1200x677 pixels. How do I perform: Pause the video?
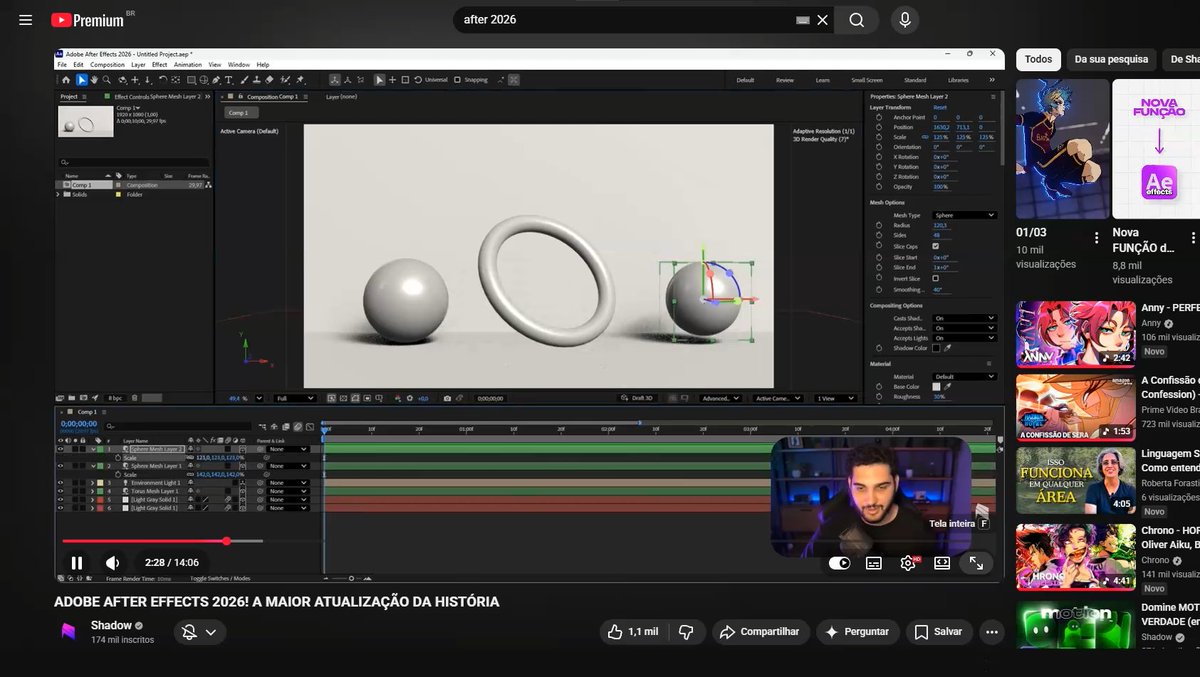(77, 563)
